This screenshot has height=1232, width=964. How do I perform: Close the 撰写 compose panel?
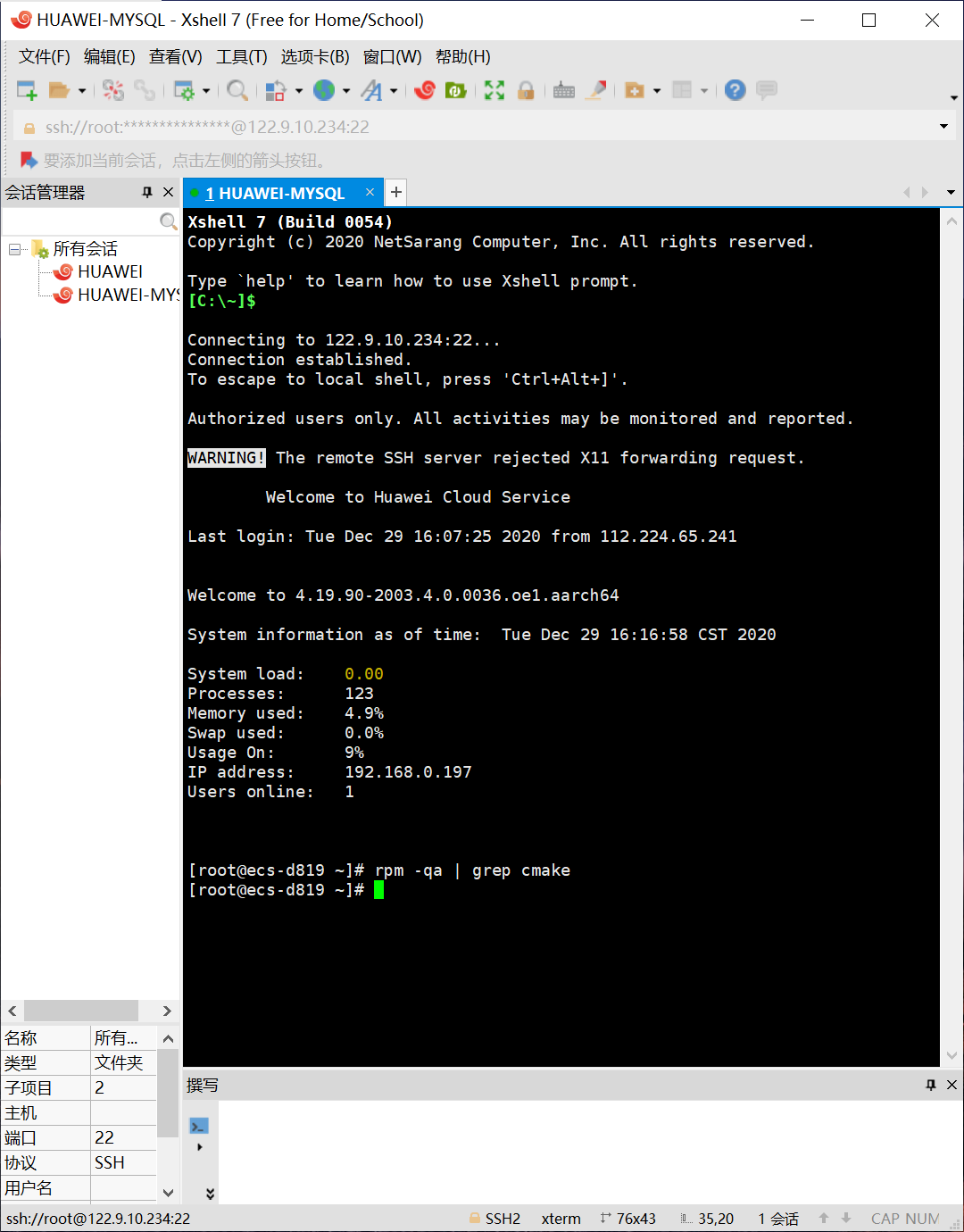(952, 1085)
